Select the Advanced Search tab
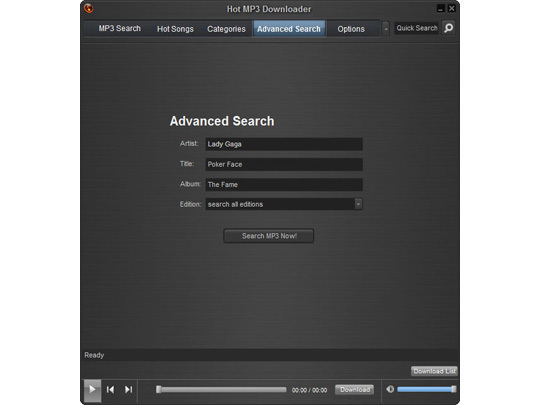Screen dimensions: 540x405 pyautogui.click(x=289, y=29)
